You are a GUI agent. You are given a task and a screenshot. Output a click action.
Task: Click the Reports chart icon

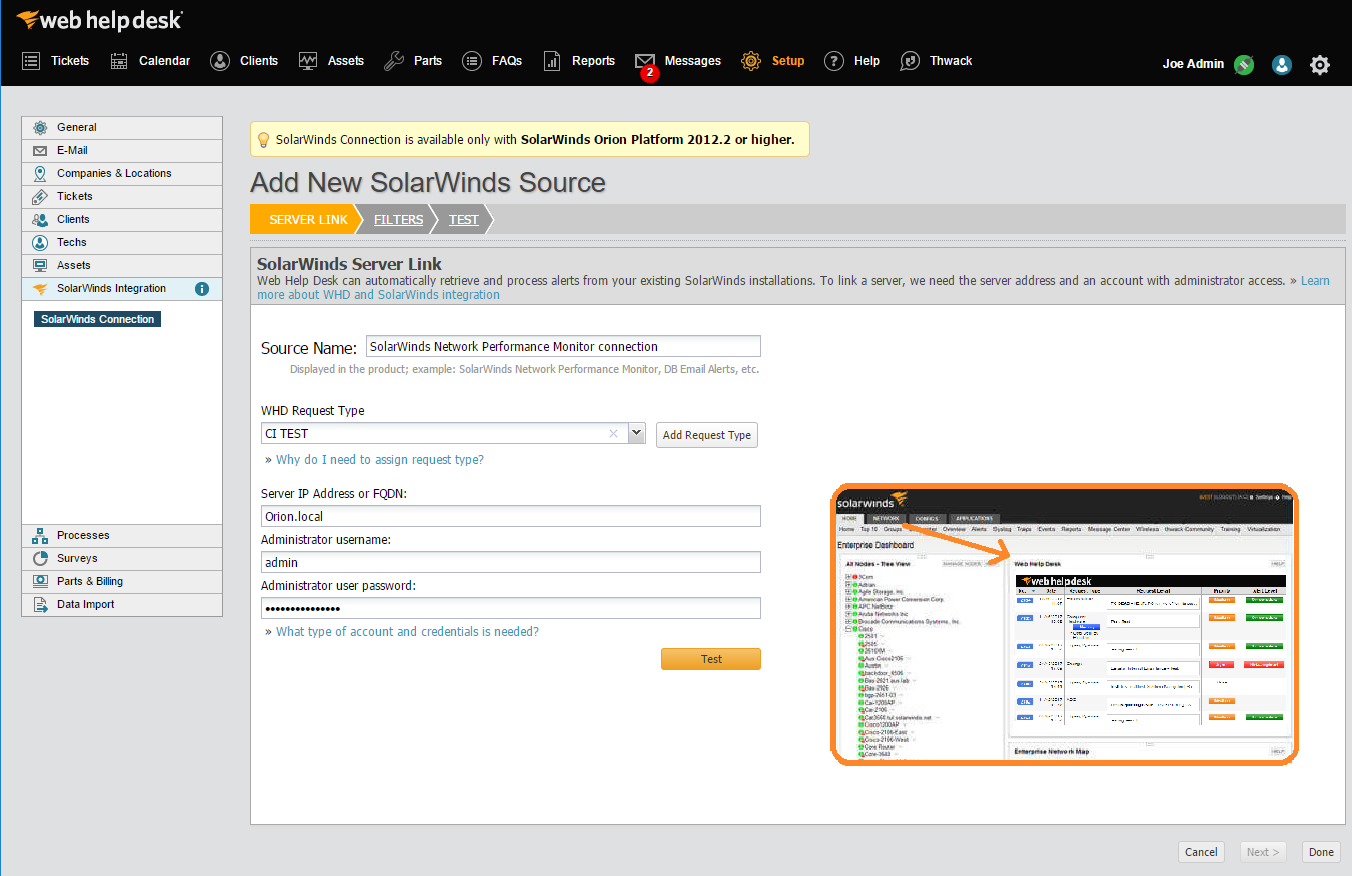pos(552,61)
